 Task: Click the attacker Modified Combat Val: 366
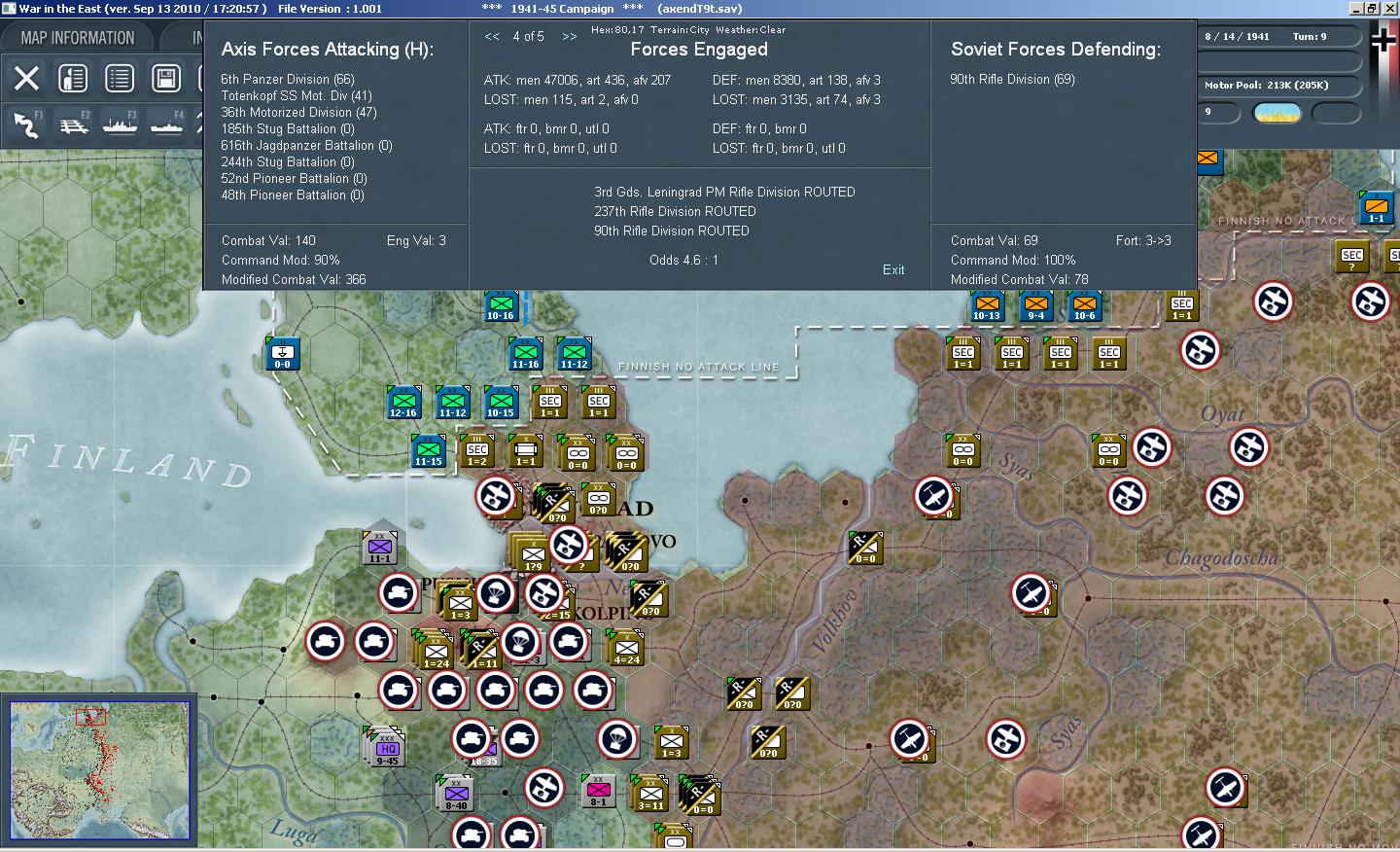pos(294,279)
